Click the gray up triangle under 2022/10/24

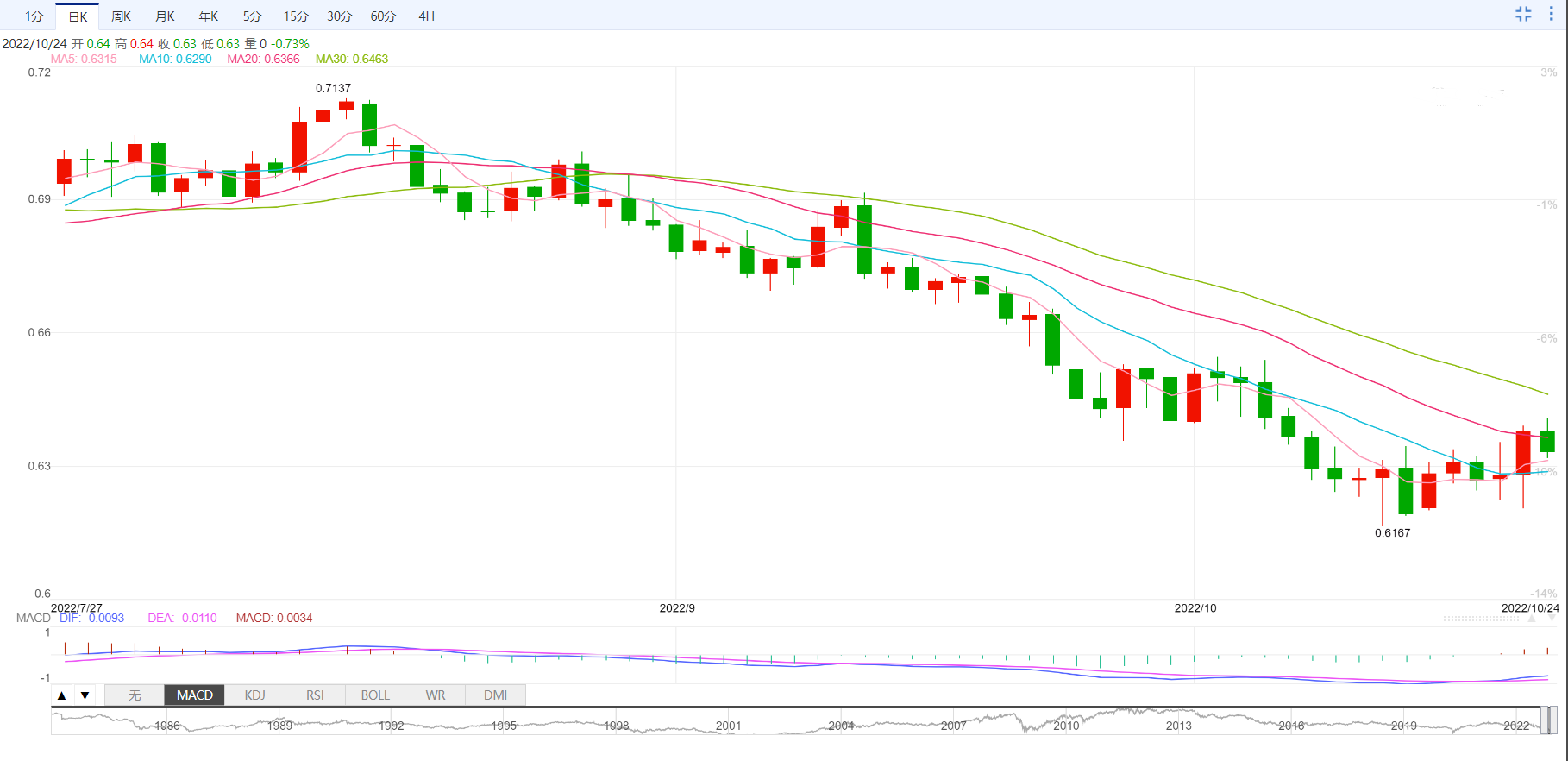[1532, 619]
